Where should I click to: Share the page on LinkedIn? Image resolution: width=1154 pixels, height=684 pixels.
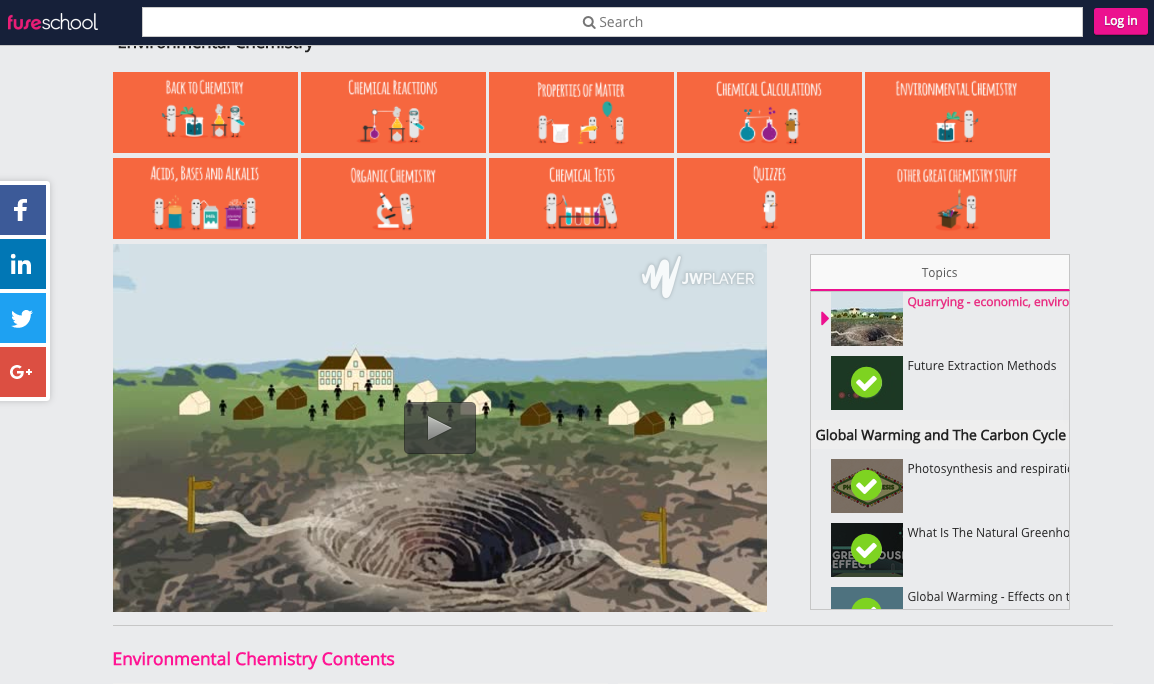[22, 264]
